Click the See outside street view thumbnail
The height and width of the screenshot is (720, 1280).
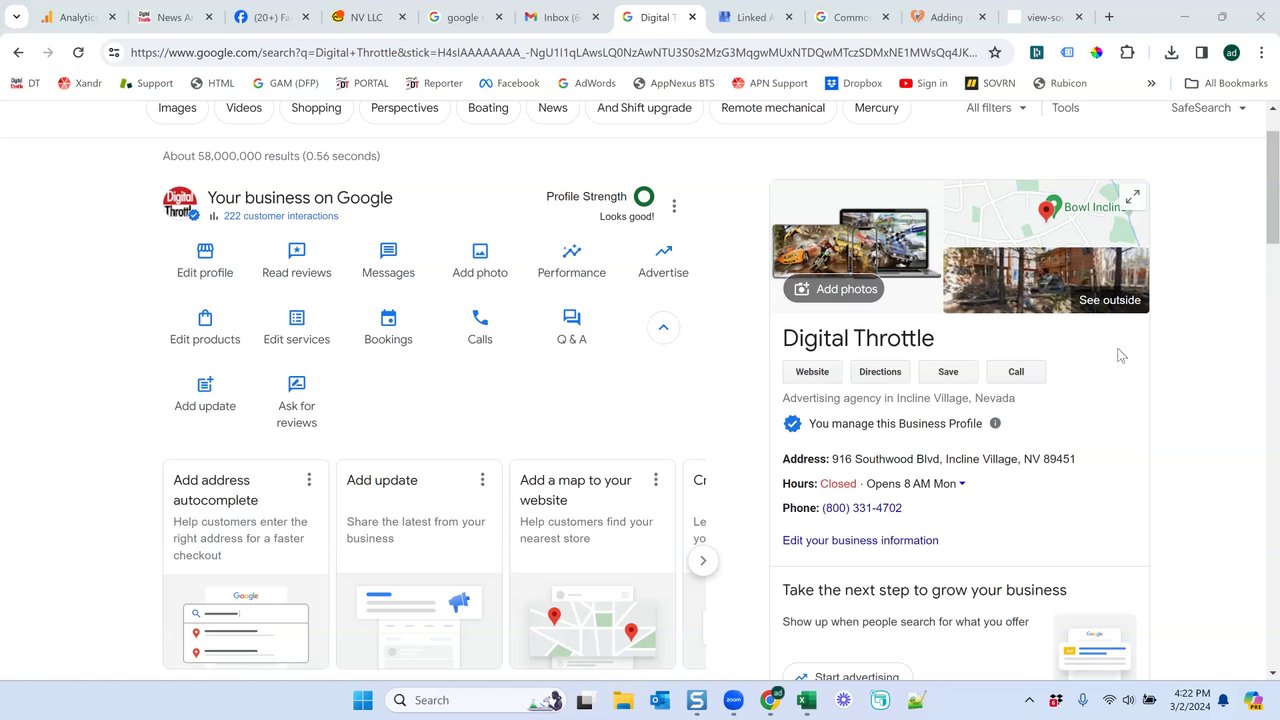click(x=1046, y=280)
